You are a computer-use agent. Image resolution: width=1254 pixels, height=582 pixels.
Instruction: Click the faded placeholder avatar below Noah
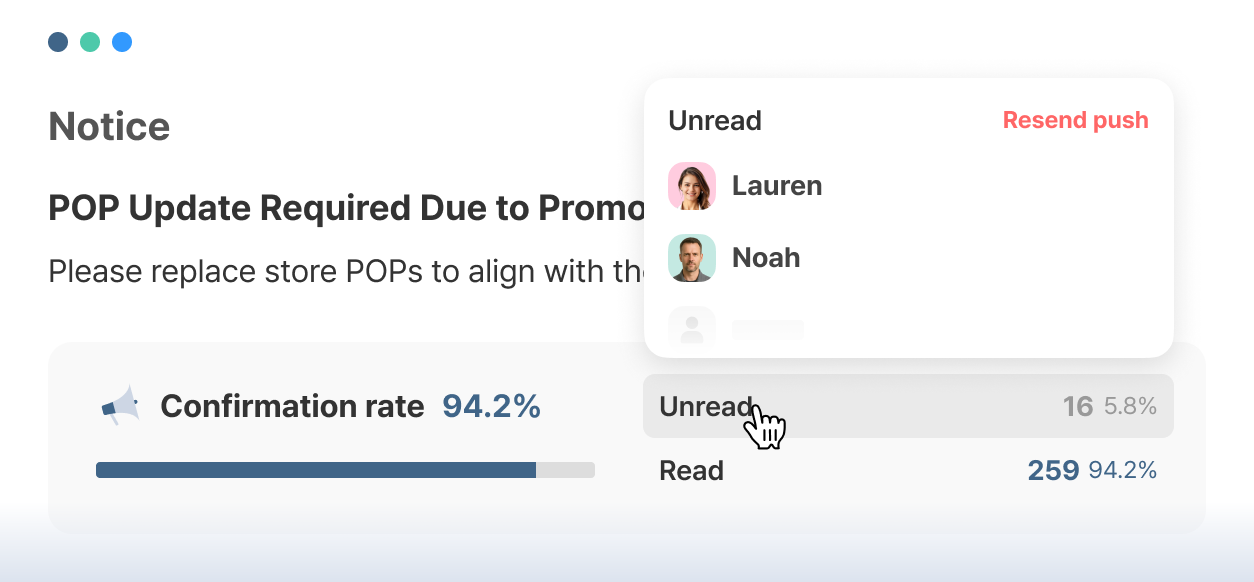[x=692, y=326]
